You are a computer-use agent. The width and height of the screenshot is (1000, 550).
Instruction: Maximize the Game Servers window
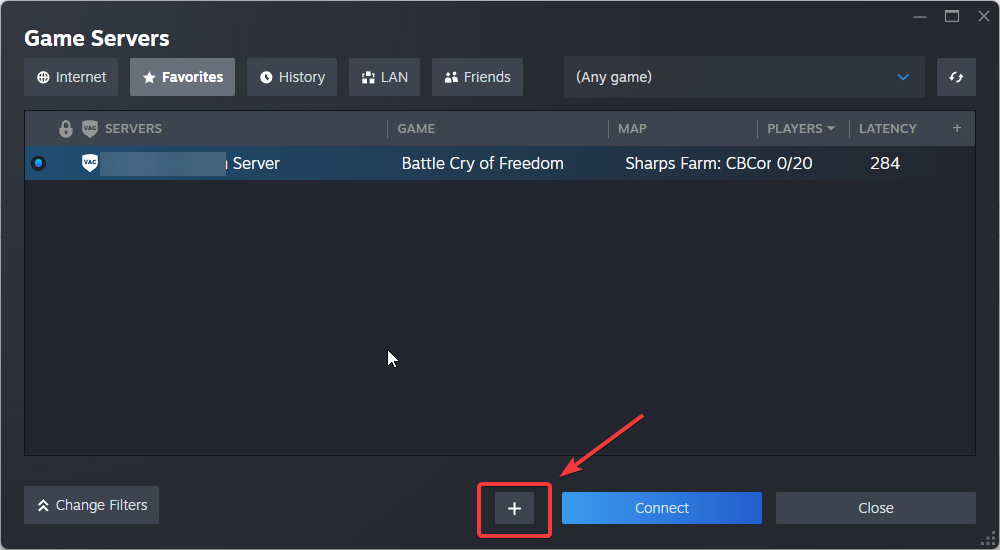pos(952,16)
